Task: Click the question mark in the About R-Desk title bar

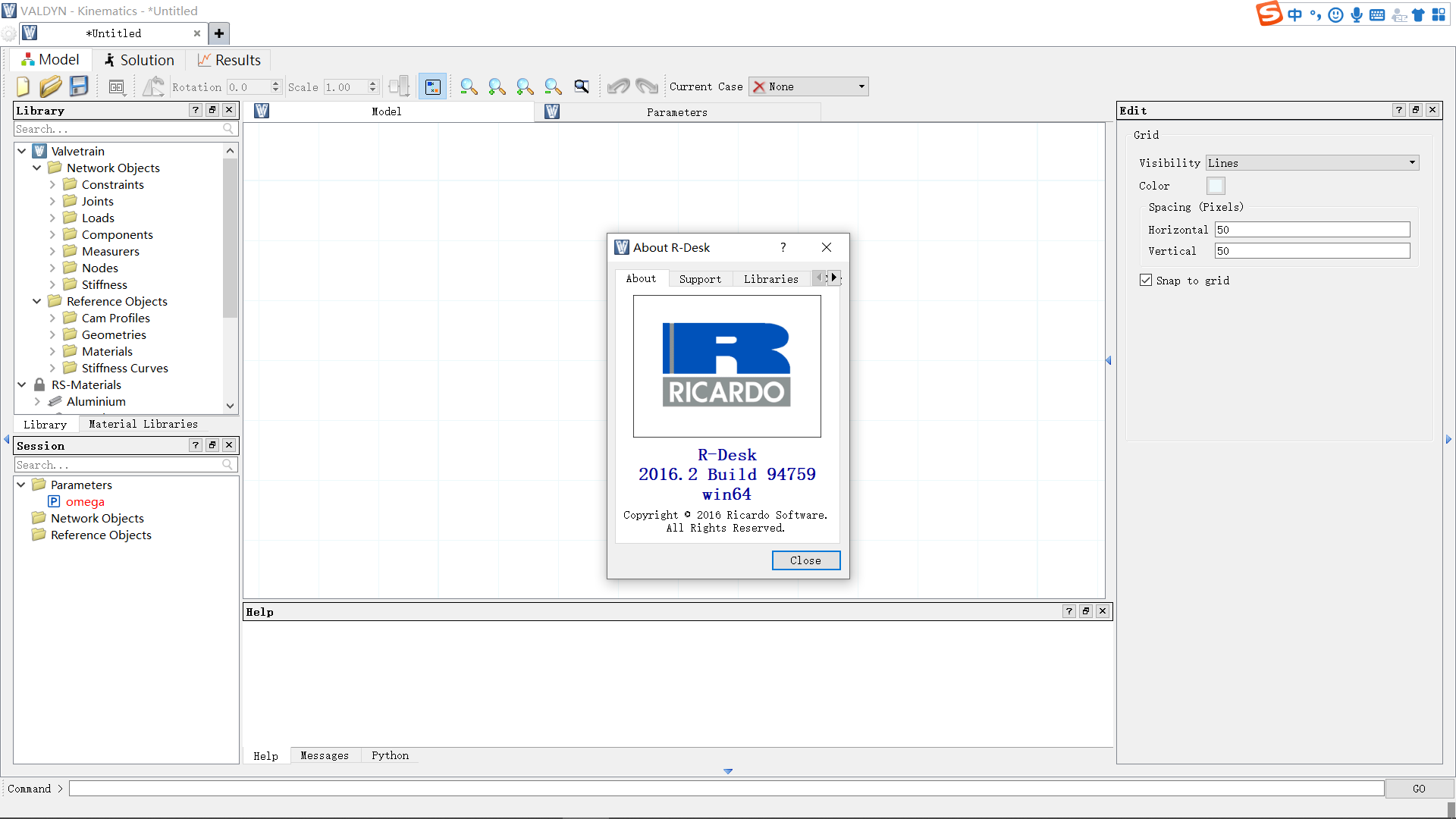Action: 783,247
